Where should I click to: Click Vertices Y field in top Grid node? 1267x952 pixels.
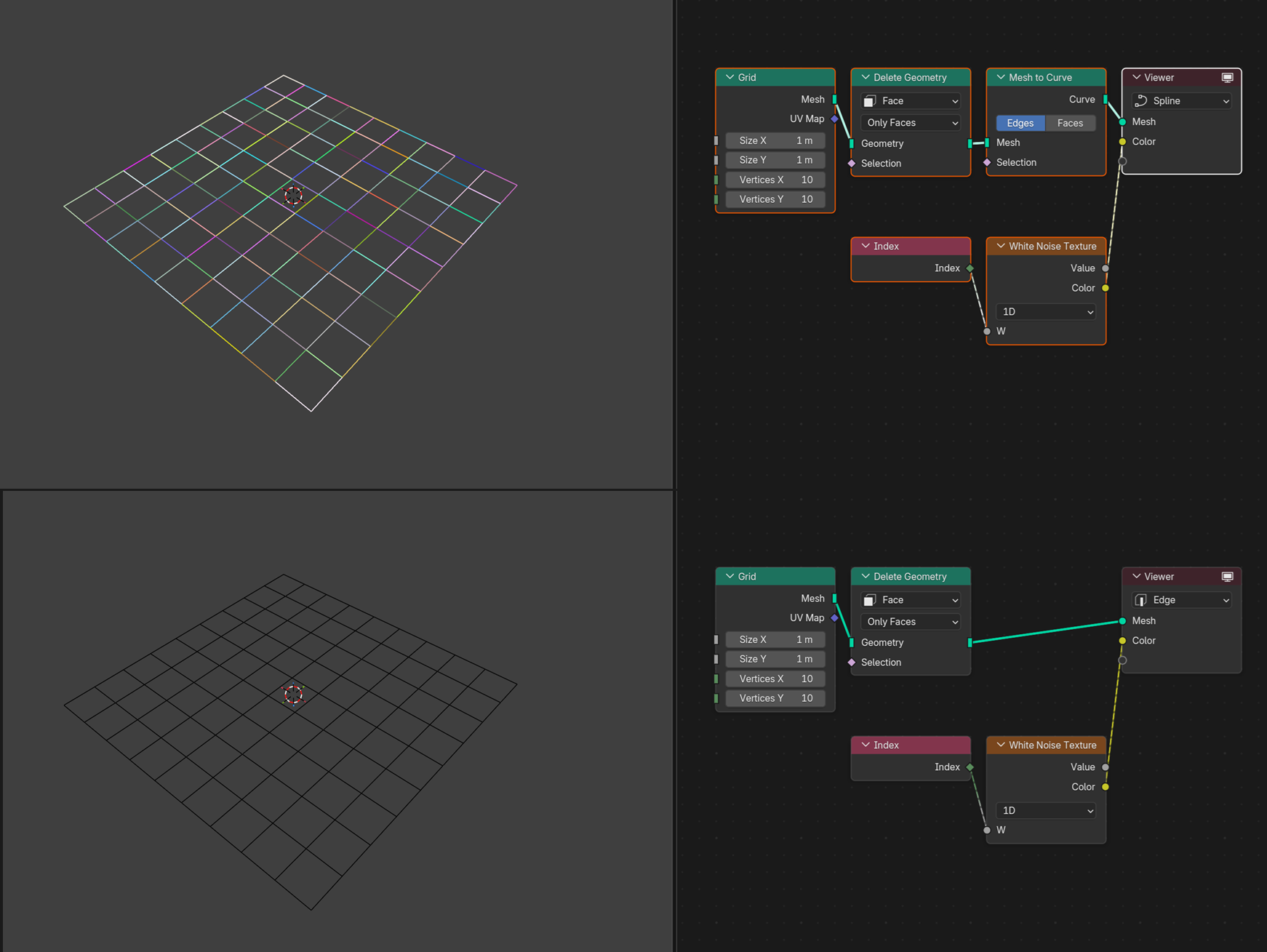tap(775, 199)
